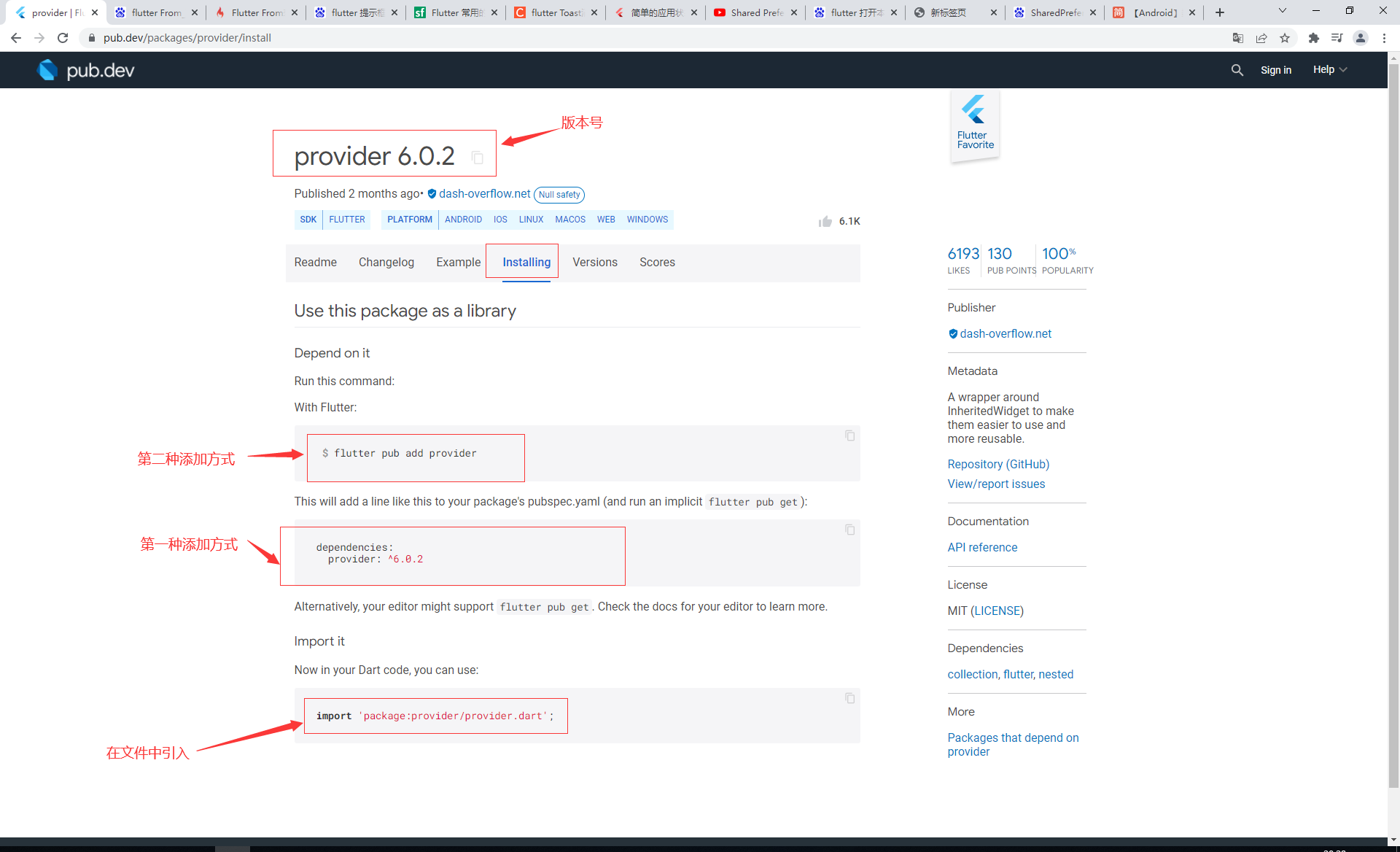Click the IOS platform tag
Viewport: 1400px width, 852px height.
pos(500,220)
